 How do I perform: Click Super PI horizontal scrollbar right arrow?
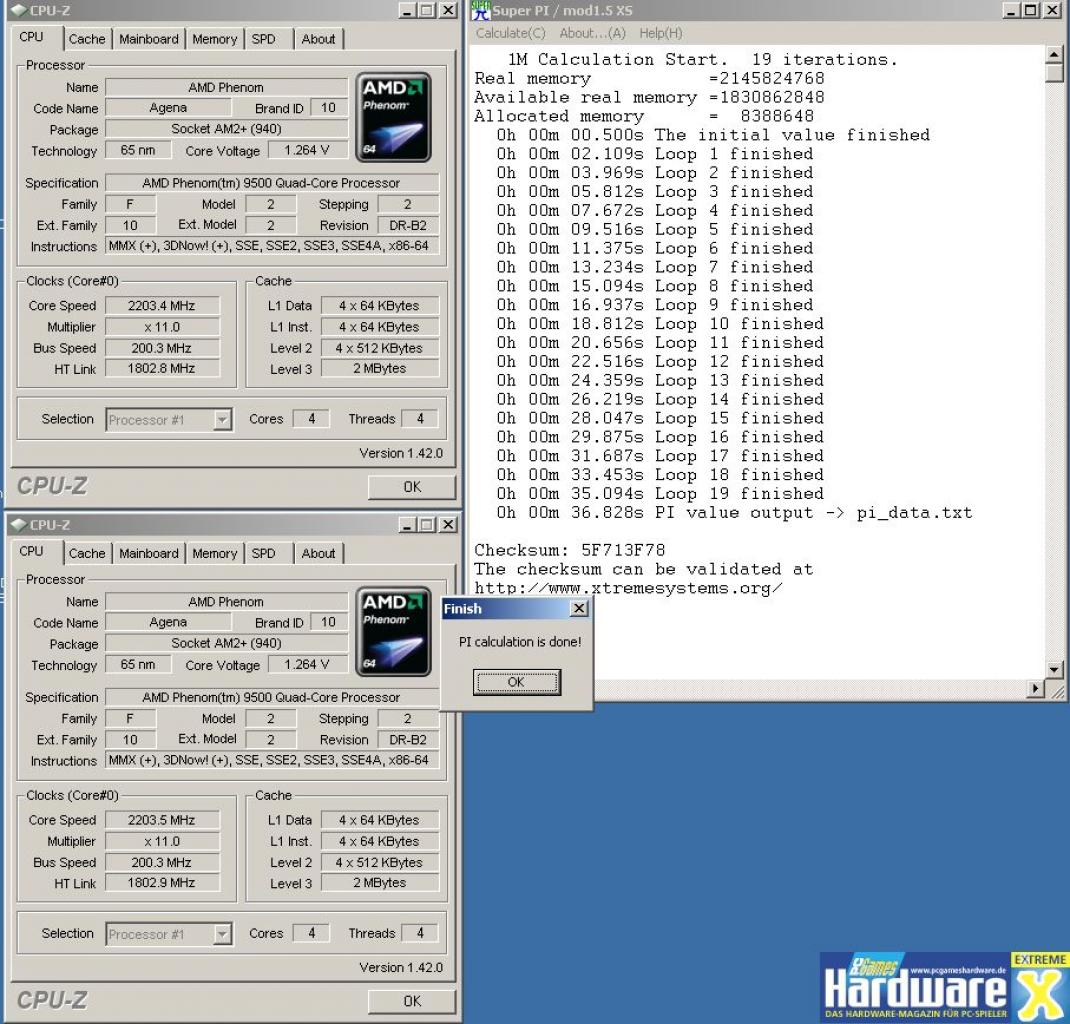click(1035, 689)
